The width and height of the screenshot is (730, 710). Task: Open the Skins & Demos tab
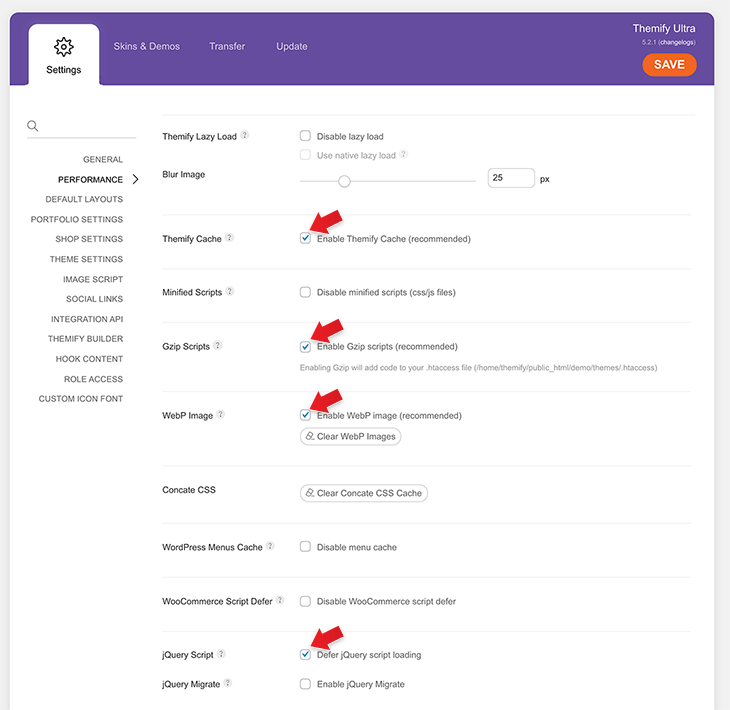147,46
